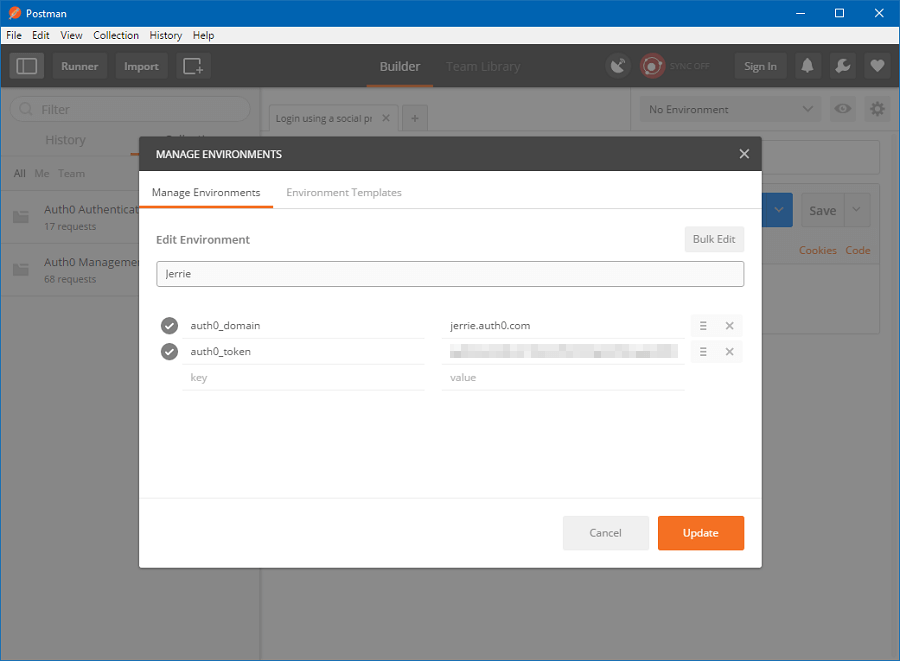Open settings wrench icon
This screenshot has width=900, height=661.
843,66
